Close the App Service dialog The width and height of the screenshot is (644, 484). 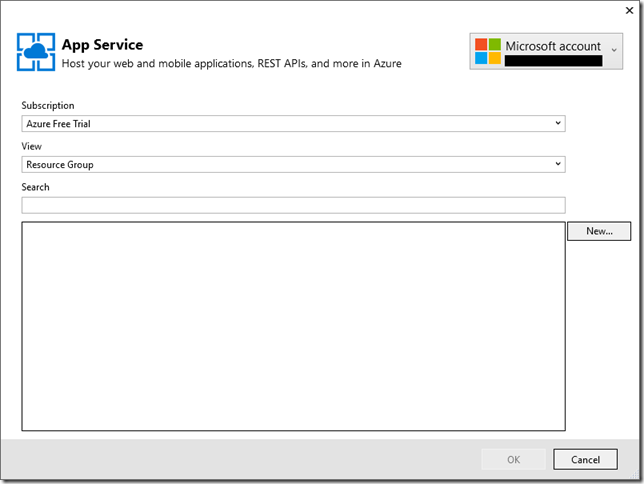click(x=629, y=11)
